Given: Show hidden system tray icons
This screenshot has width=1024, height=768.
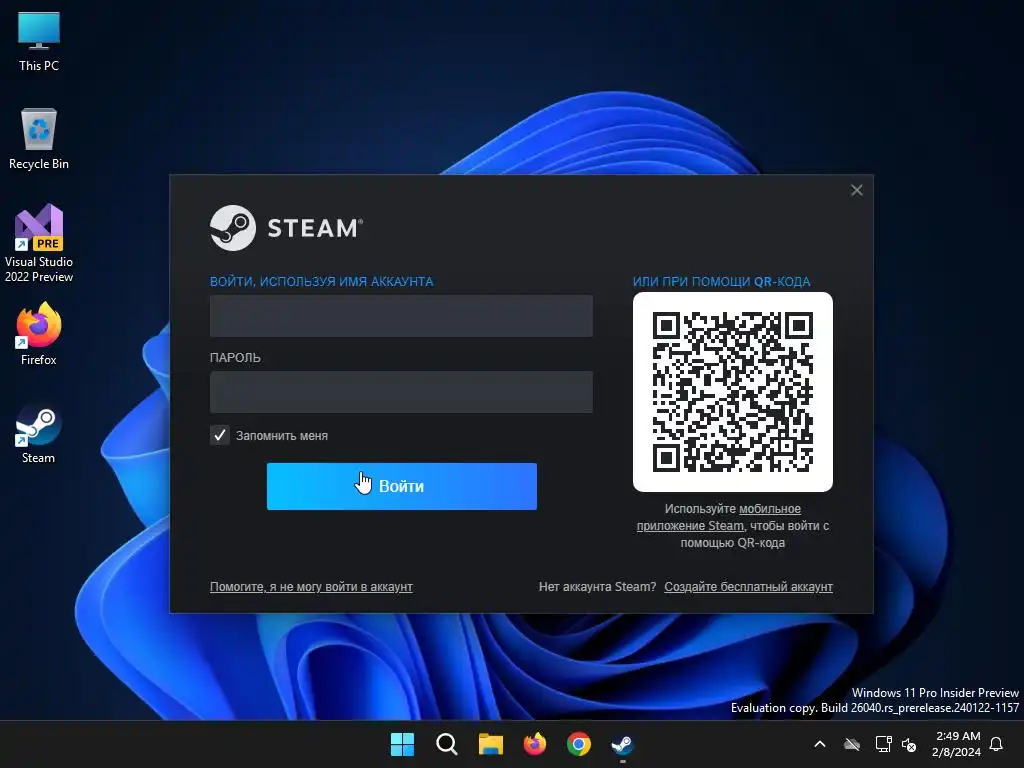Looking at the screenshot, I should (x=820, y=744).
